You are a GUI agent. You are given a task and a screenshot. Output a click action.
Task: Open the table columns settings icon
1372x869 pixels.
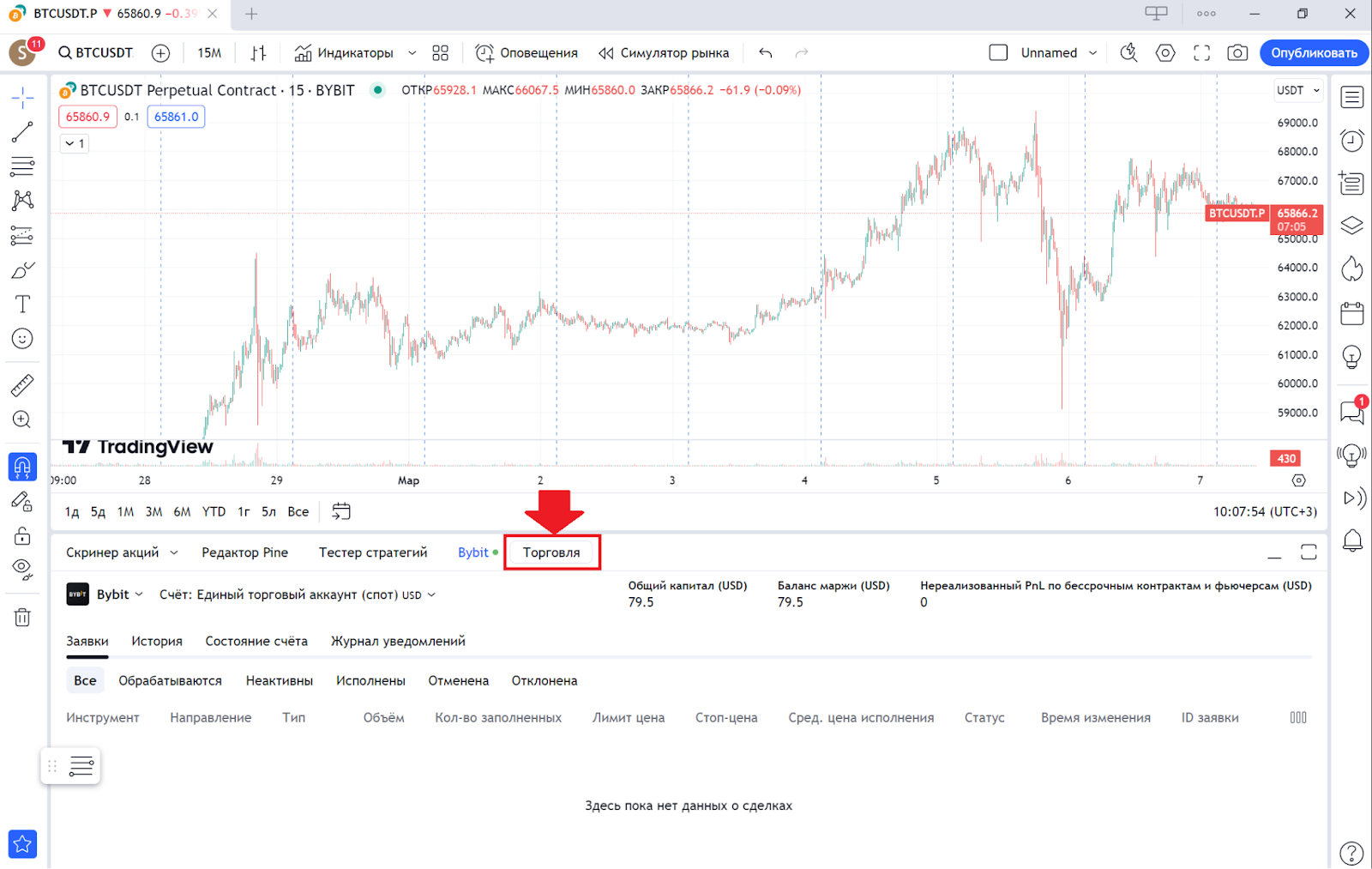(1298, 717)
